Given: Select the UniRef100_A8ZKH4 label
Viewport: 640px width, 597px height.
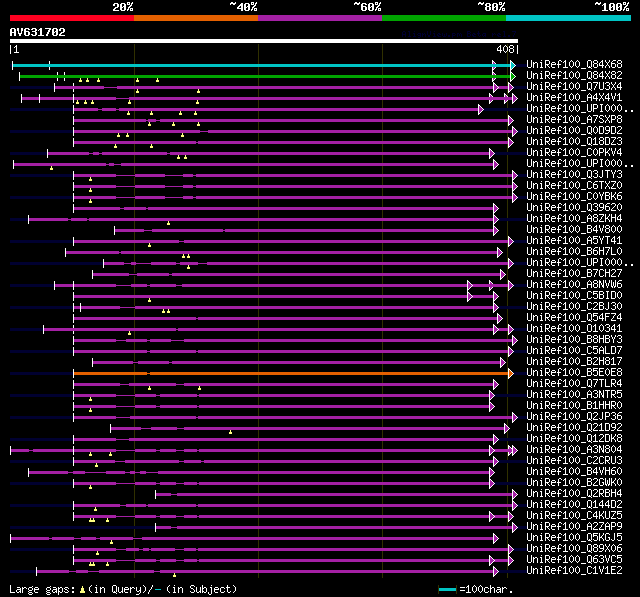Looking at the screenshot, I should 574,219.
